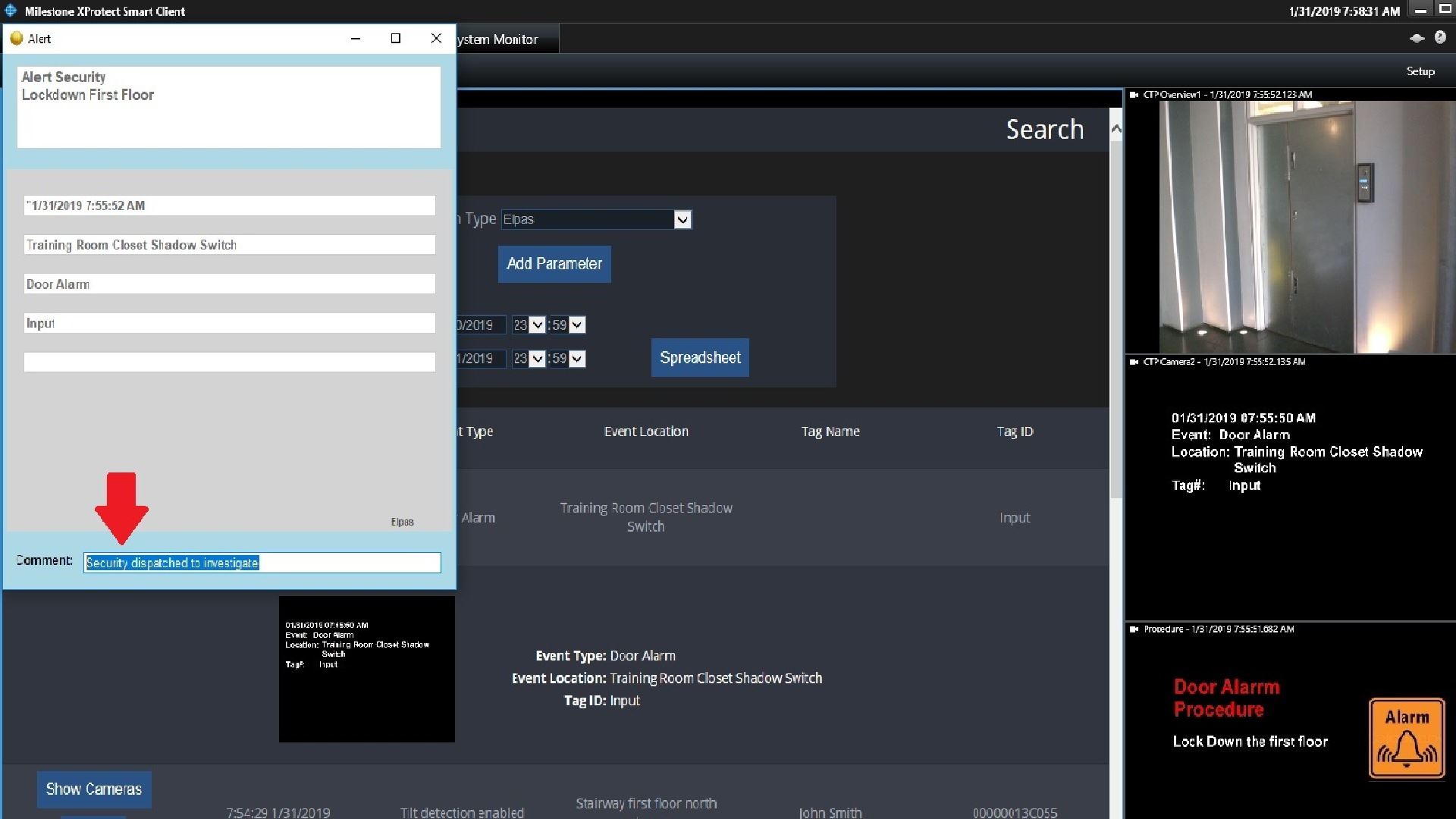Click the Add Parameter button
Viewport: 1456px width, 819px height.
(x=554, y=264)
